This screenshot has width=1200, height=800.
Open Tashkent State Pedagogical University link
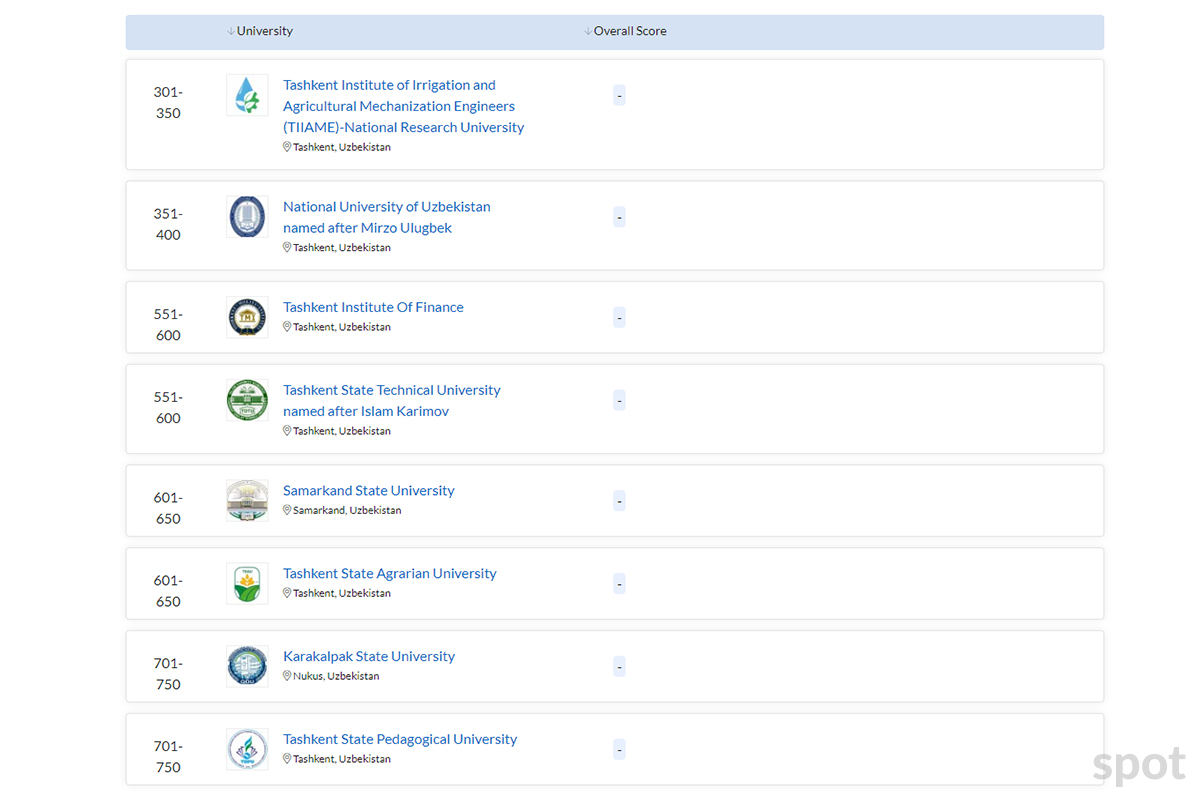pyautogui.click(x=400, y=739)
